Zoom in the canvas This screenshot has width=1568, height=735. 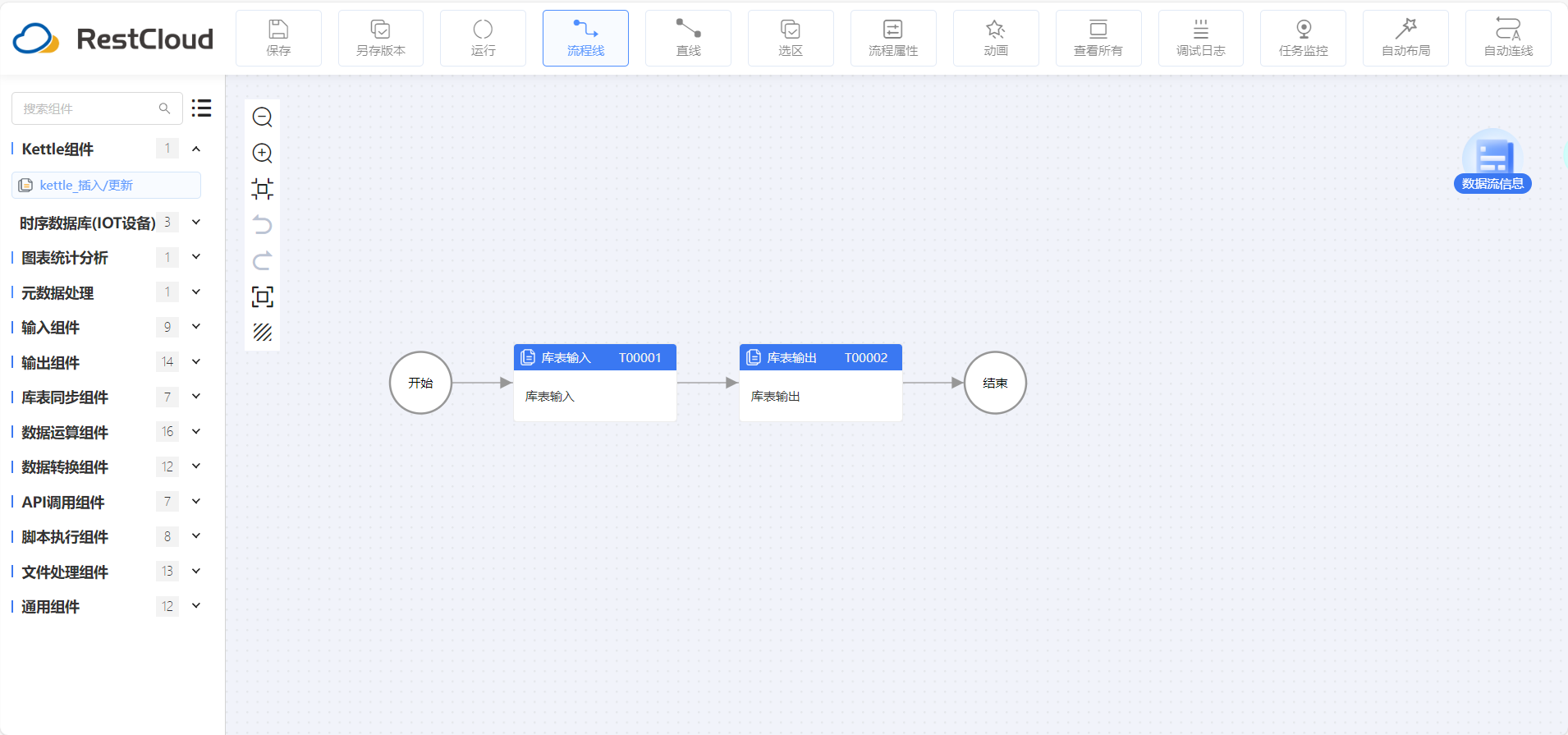point(263,153)
